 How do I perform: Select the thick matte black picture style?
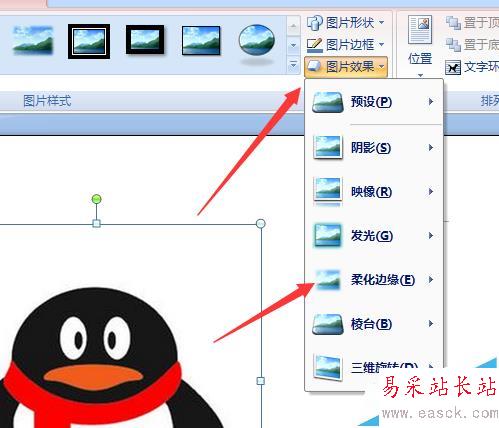(x=145, y=40)
